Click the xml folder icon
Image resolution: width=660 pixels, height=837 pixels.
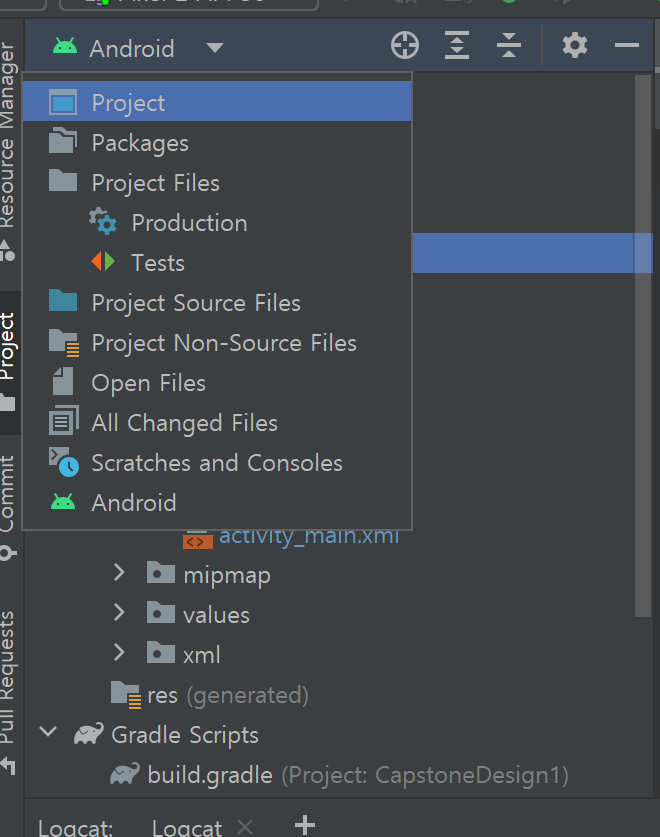tap(161, 652)
